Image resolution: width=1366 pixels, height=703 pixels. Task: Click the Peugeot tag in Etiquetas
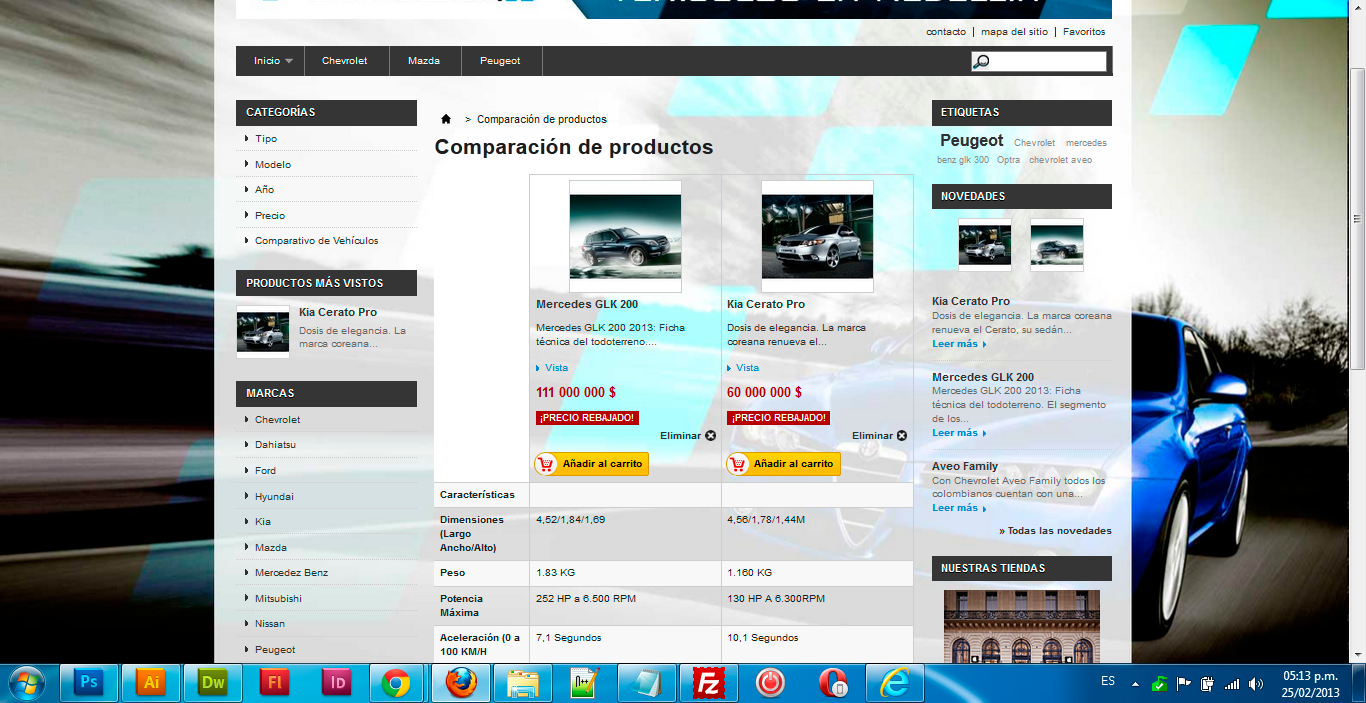(971, 141)
